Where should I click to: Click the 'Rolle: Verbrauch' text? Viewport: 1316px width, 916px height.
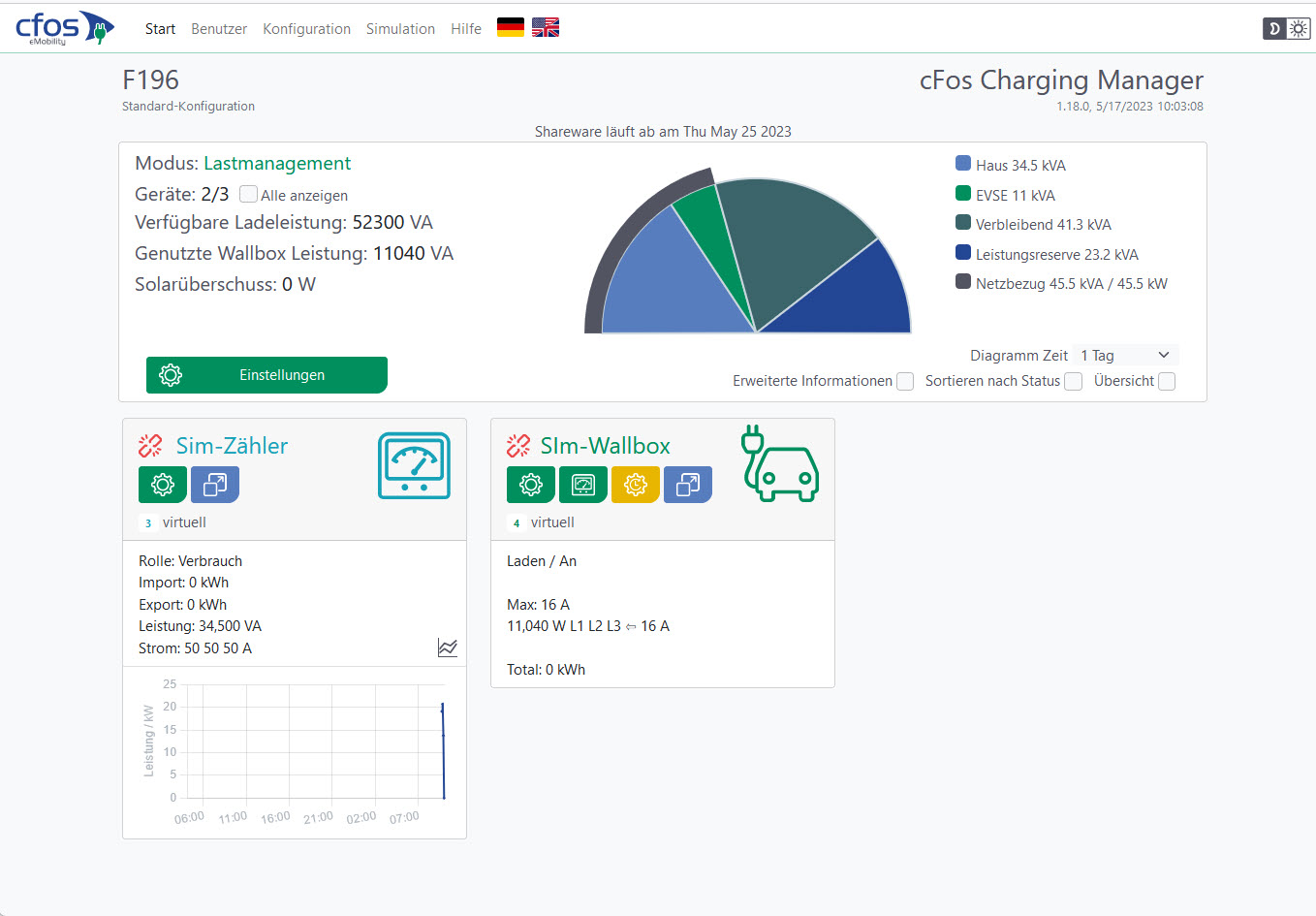coord(190,561)
